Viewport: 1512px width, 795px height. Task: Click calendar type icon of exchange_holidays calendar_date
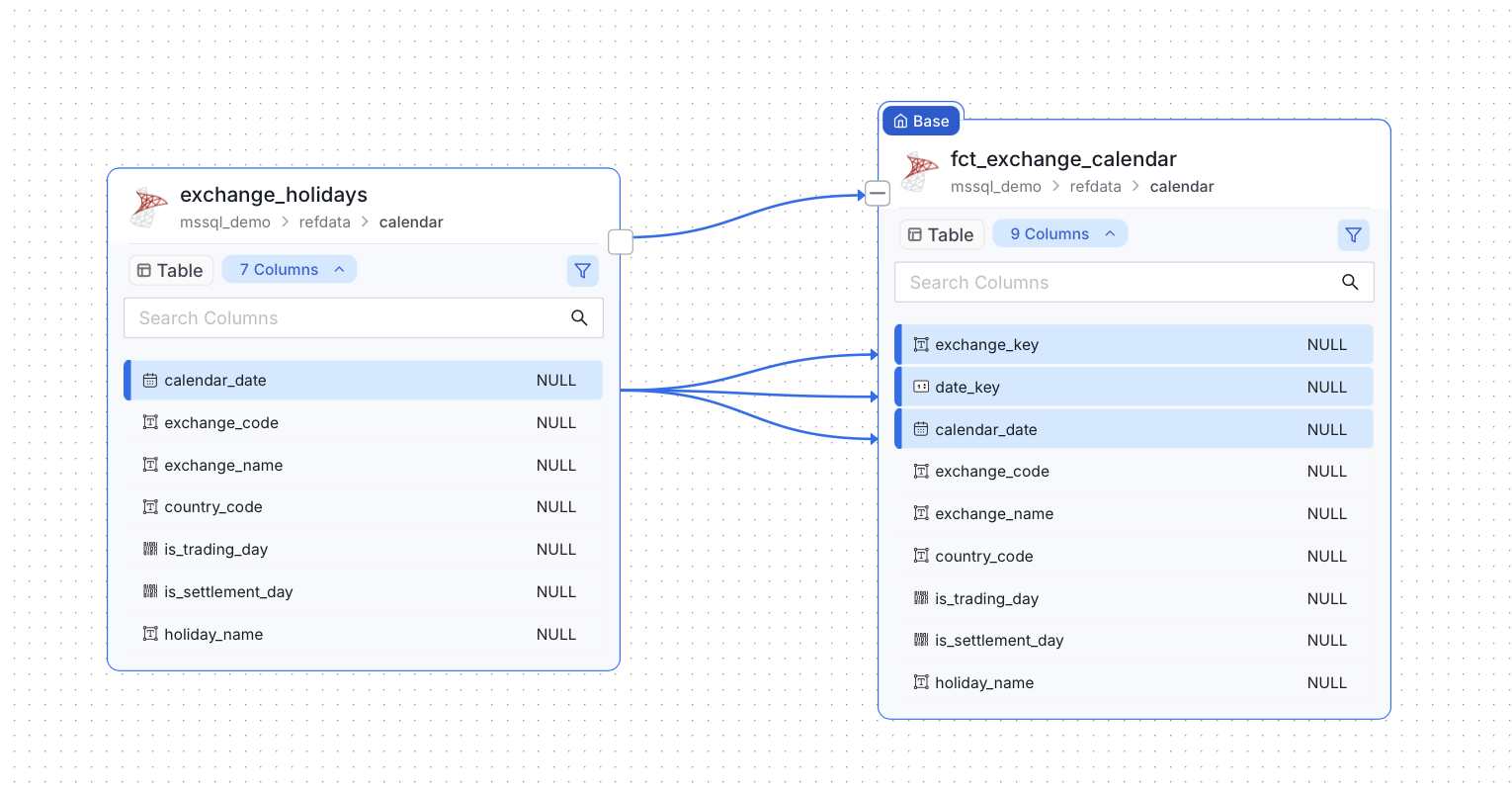(x=150, y=380)
